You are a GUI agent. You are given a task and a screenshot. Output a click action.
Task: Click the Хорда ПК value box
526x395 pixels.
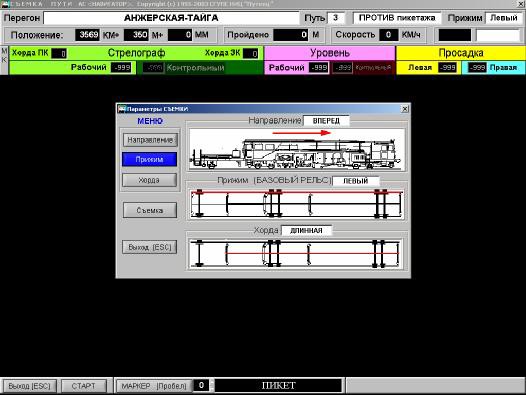(59, 53)
